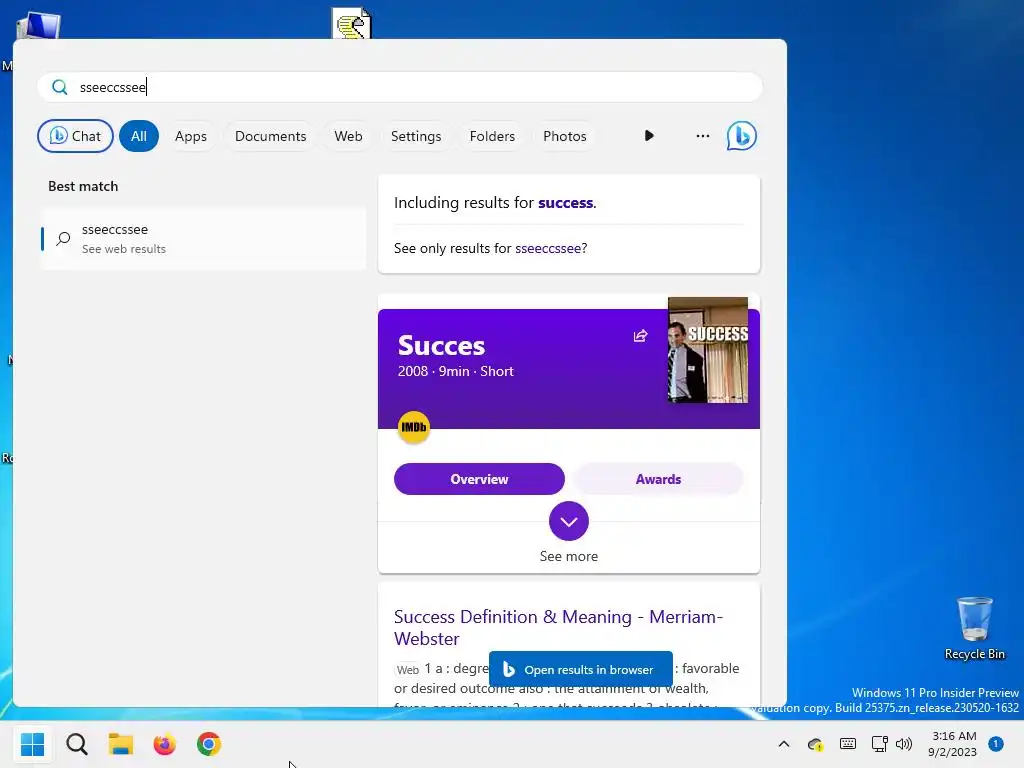Select the All filter tab
The height and width of the screenshot is (768, 1024).
pyautogui.click(x=138, y=136)
